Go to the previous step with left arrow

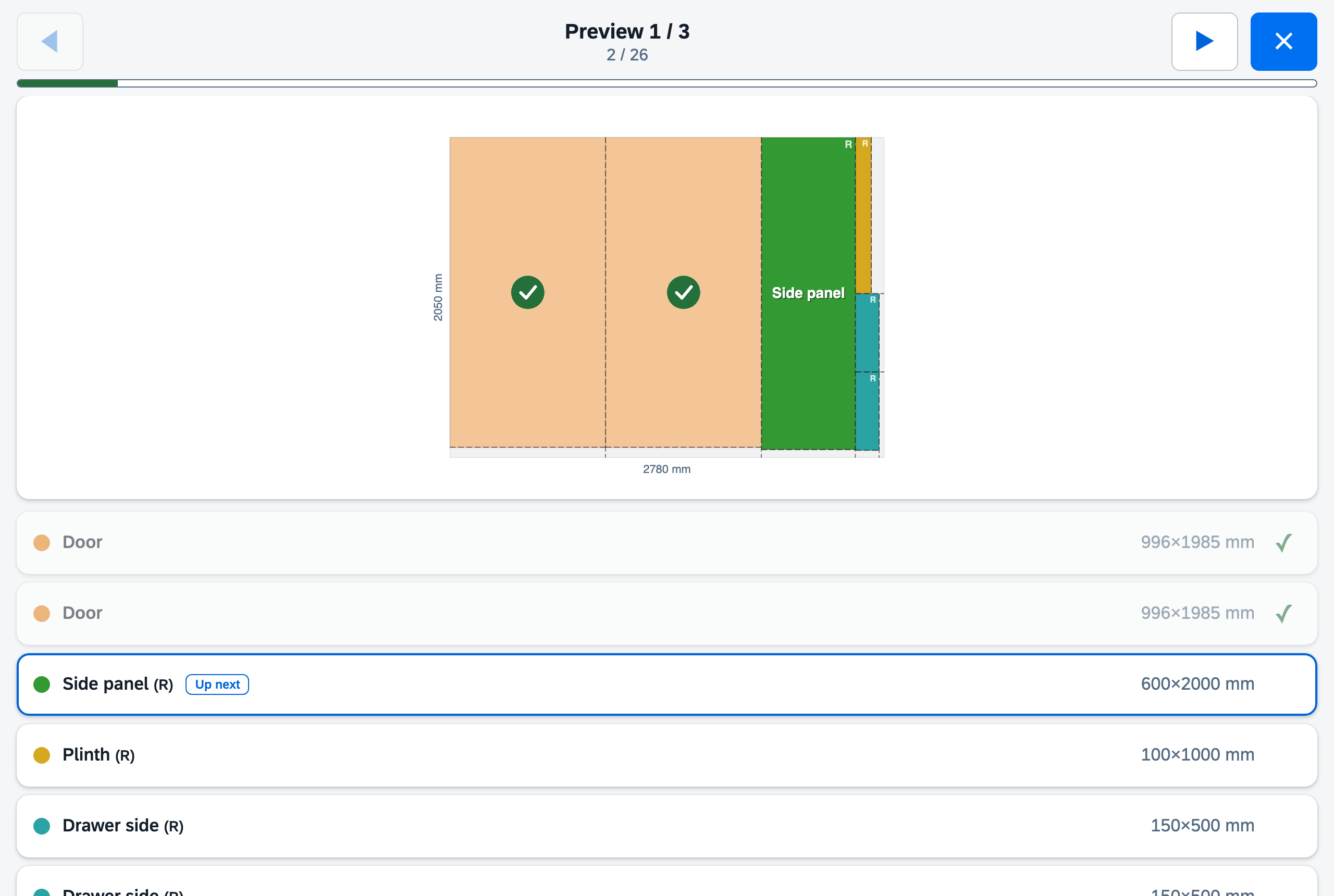50,41
